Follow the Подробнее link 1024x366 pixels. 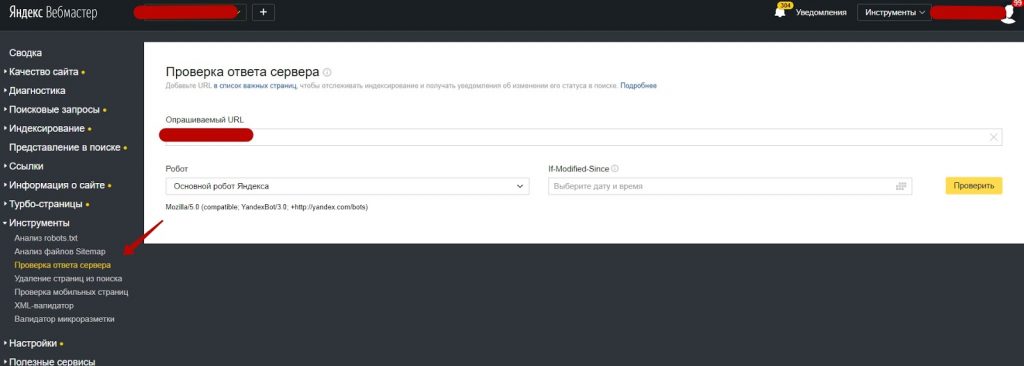[639, 86]
